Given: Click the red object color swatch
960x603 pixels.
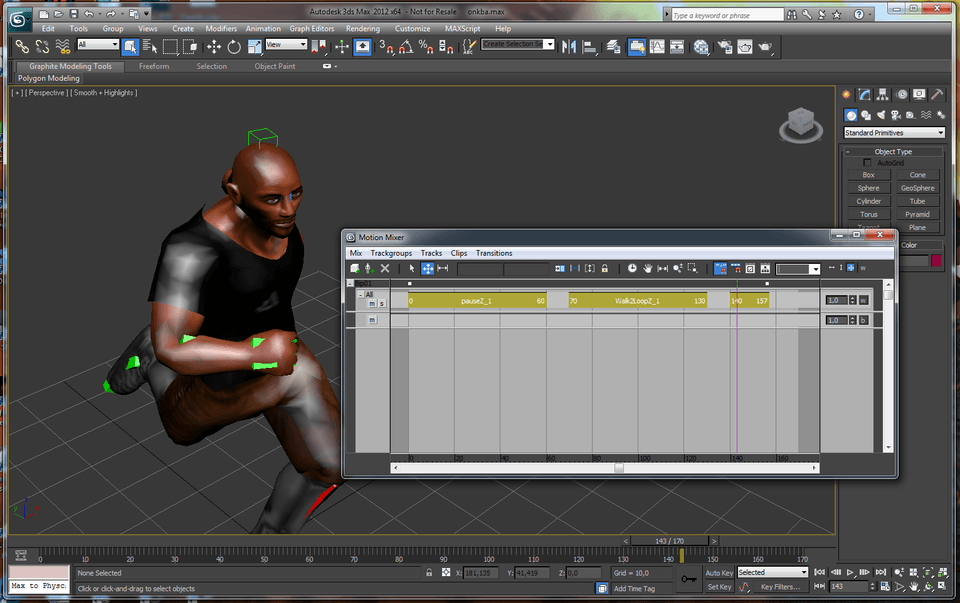Looking at the screenshot, I should click(x=937, y=261).
